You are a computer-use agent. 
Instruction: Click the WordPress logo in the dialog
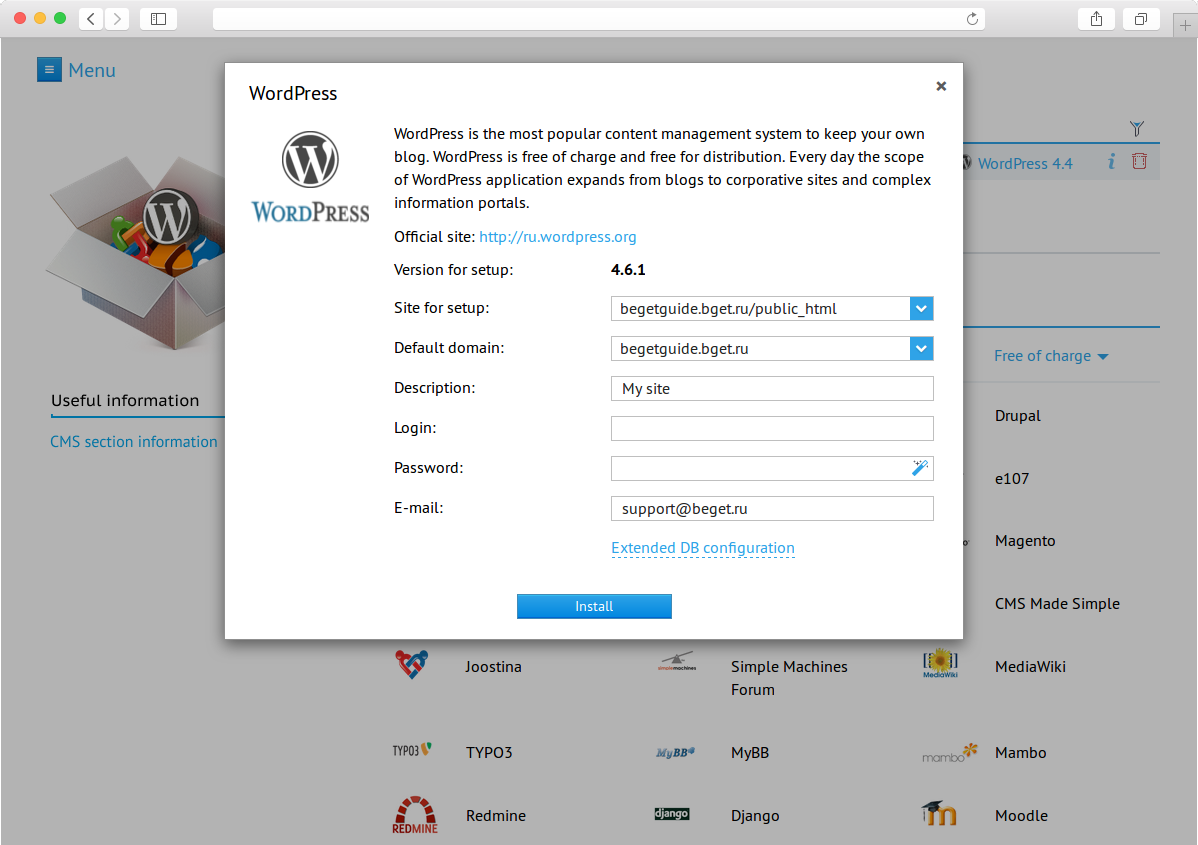[310, 176]
